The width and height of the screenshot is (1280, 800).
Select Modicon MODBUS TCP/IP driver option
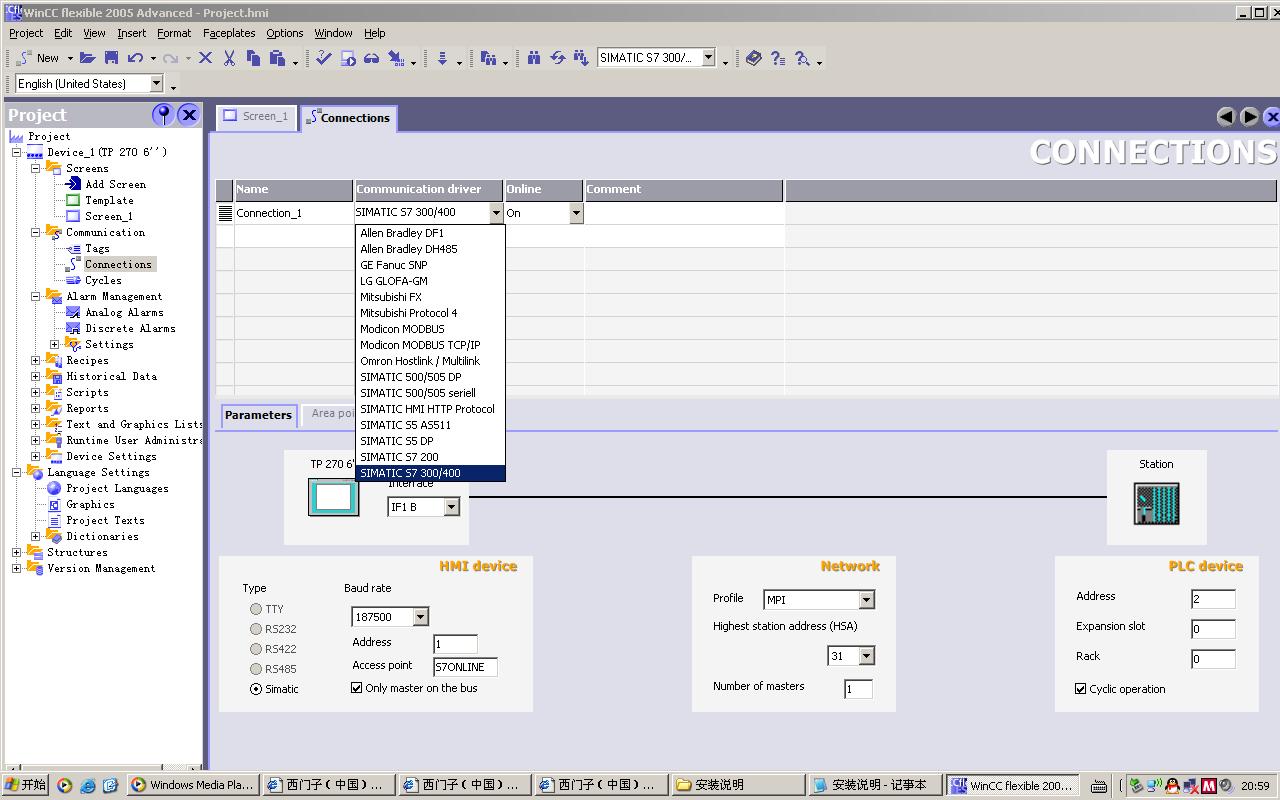420,345
